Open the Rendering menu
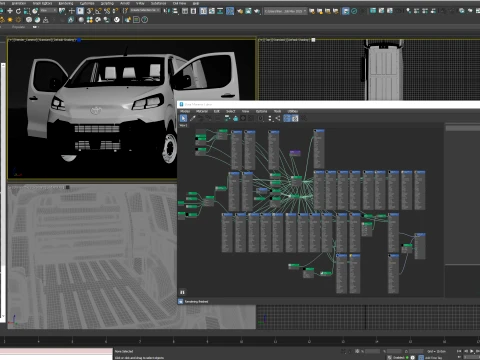 [x=66, y=3]
